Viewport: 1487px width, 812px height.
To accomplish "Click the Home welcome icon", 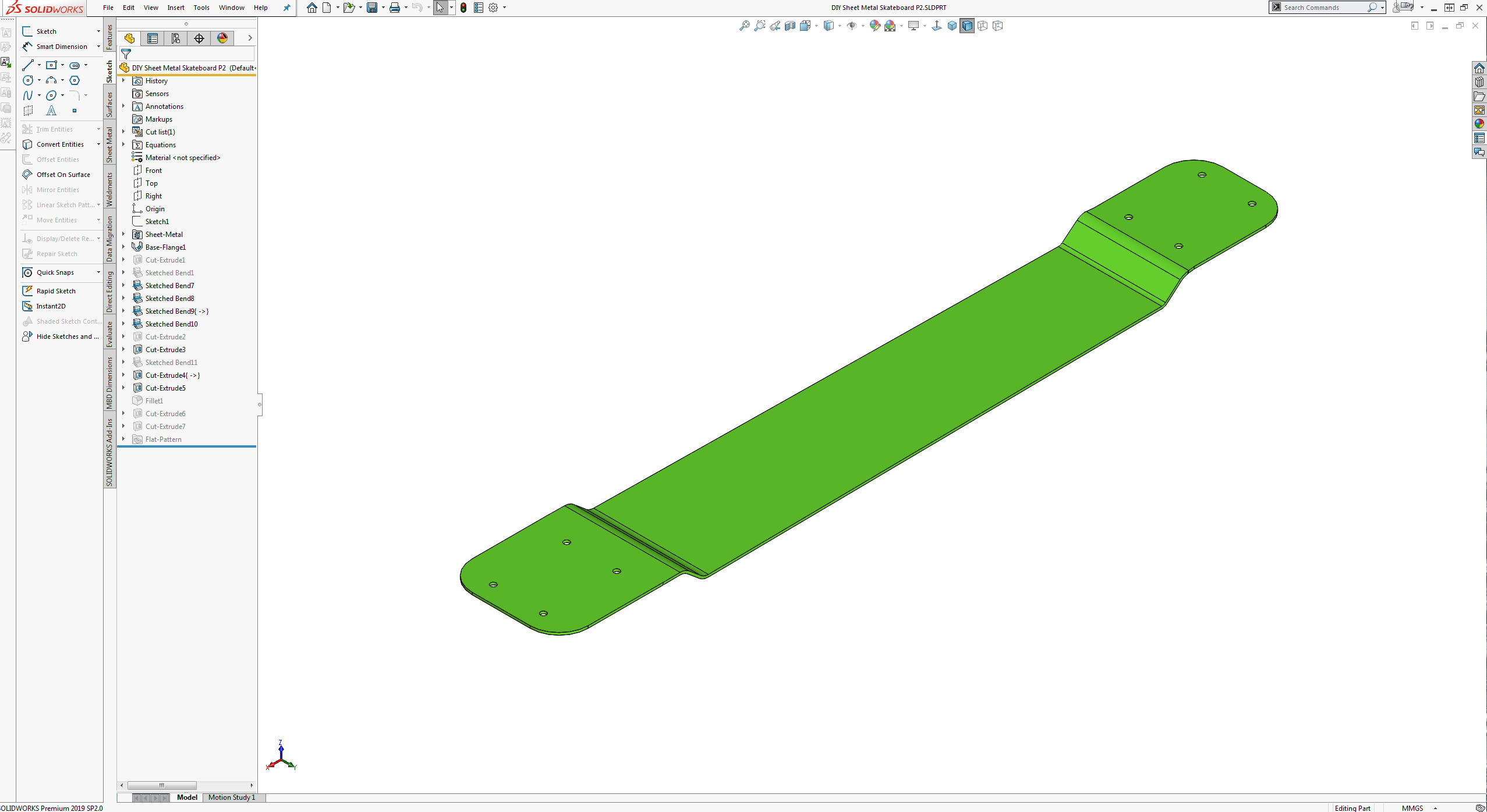I will point(312,8).
